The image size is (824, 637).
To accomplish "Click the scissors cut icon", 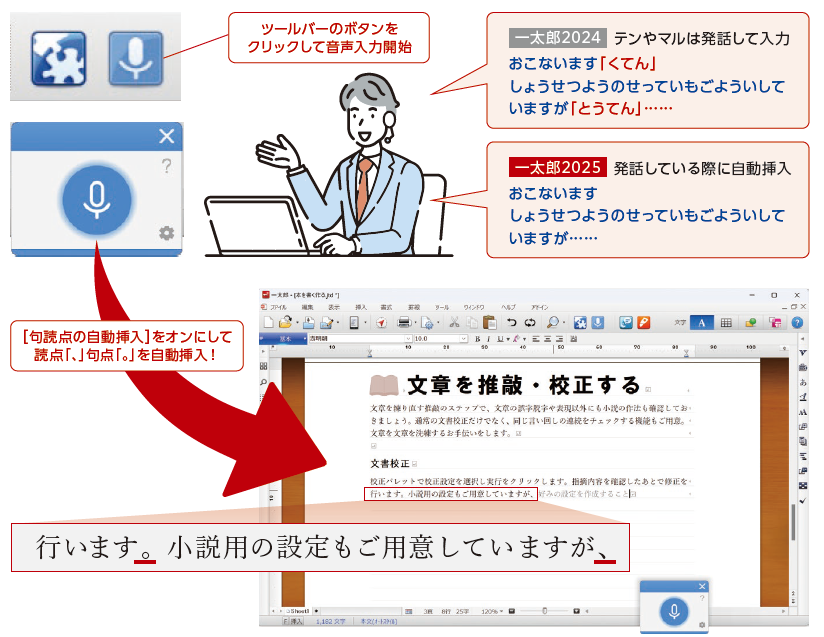I will click(455, 323).
